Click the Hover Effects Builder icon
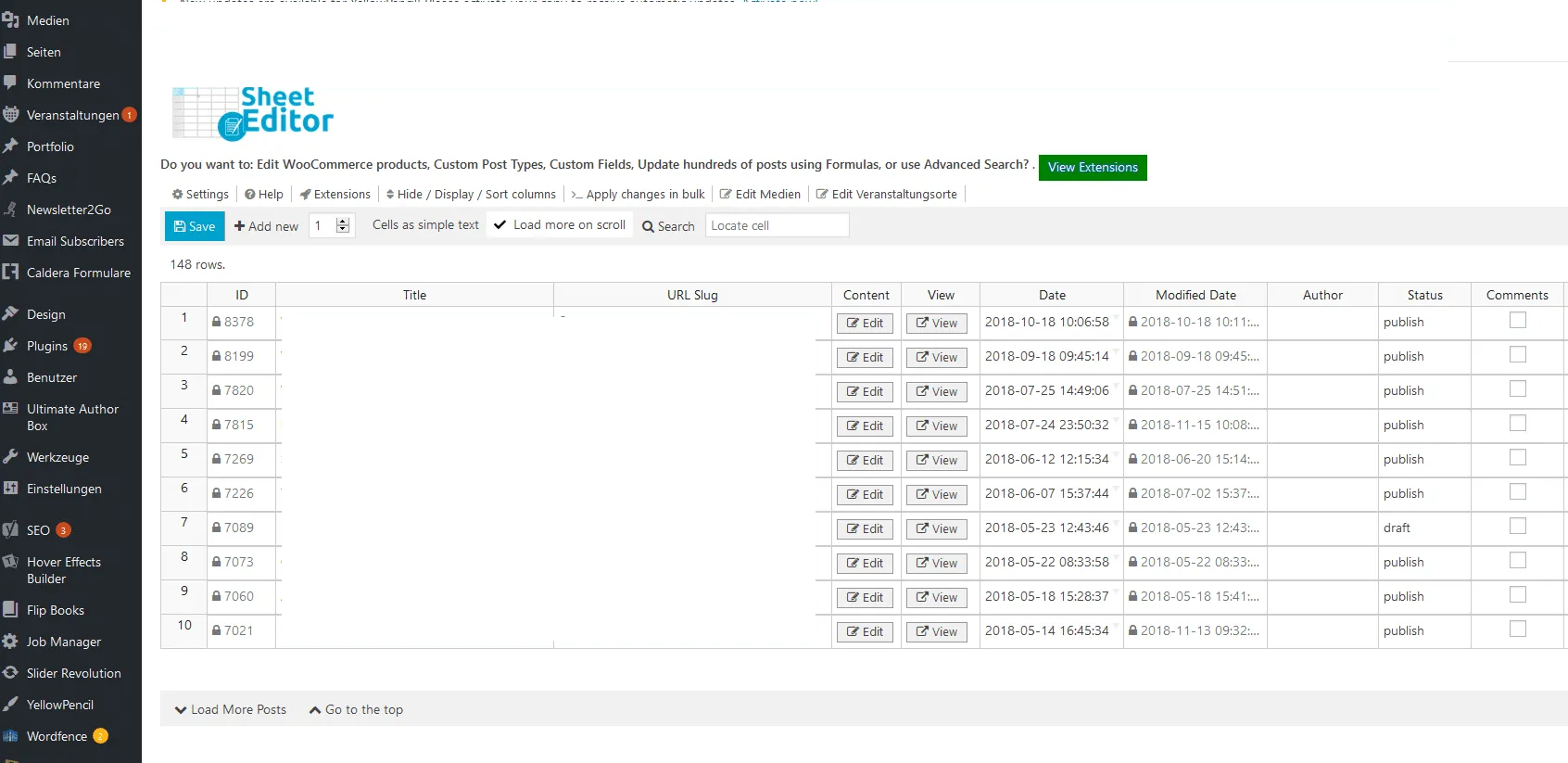The width and height of the screenshot is (1568, 763). click(10, 561)
